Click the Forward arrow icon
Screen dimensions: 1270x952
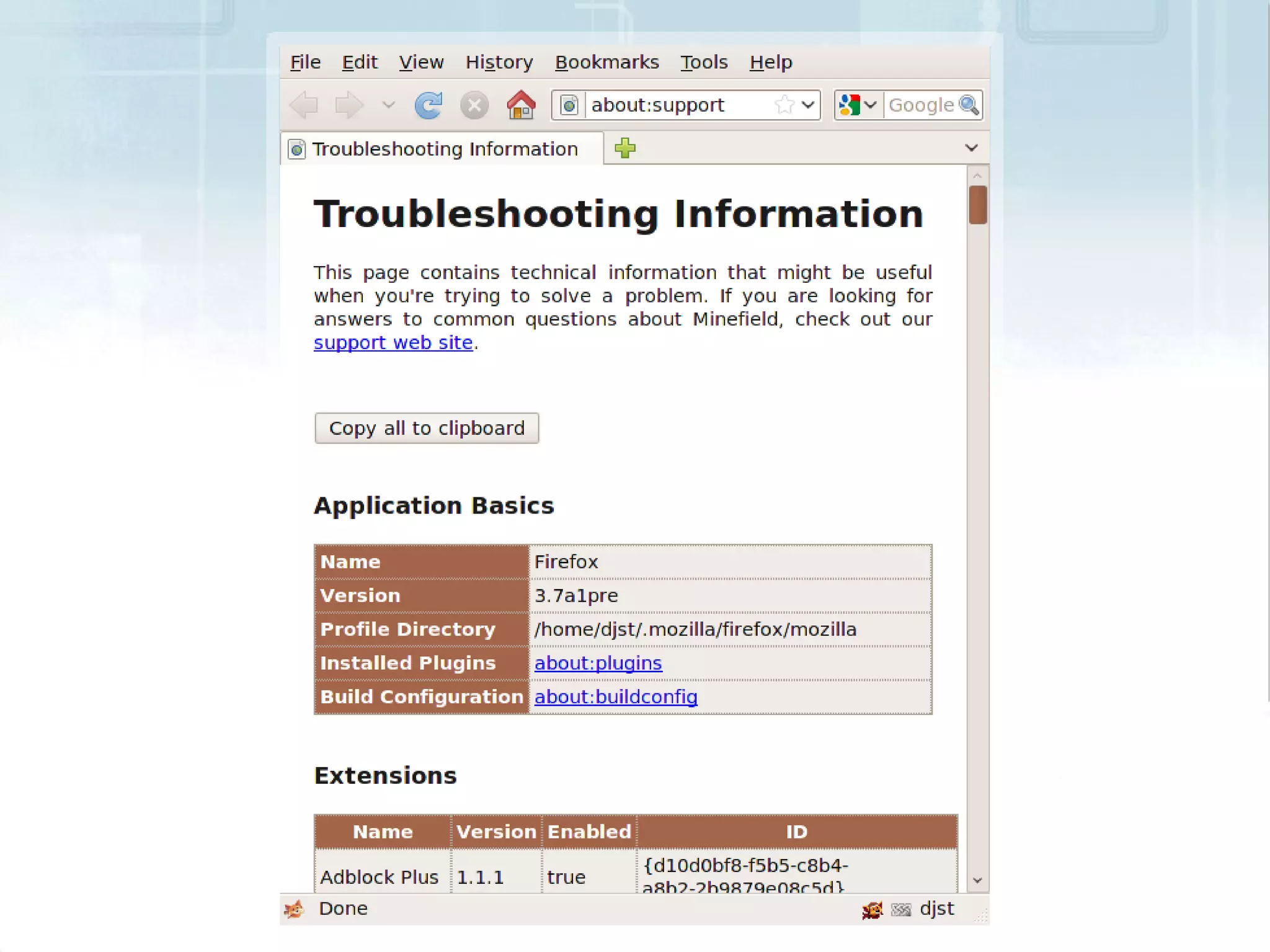pyautogui.click(x=349, y=105)
